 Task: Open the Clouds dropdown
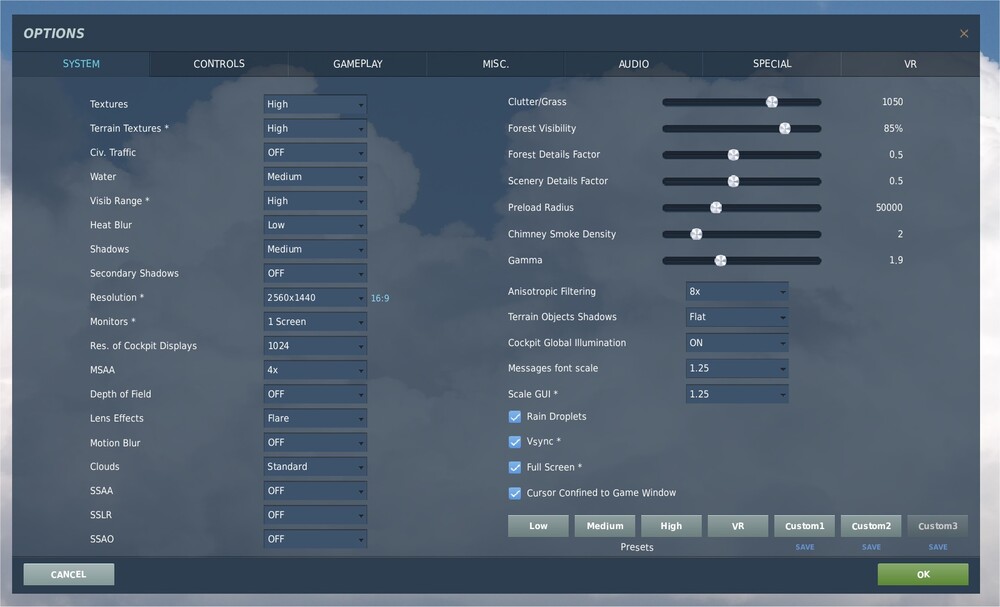click(x=315, y=467)
